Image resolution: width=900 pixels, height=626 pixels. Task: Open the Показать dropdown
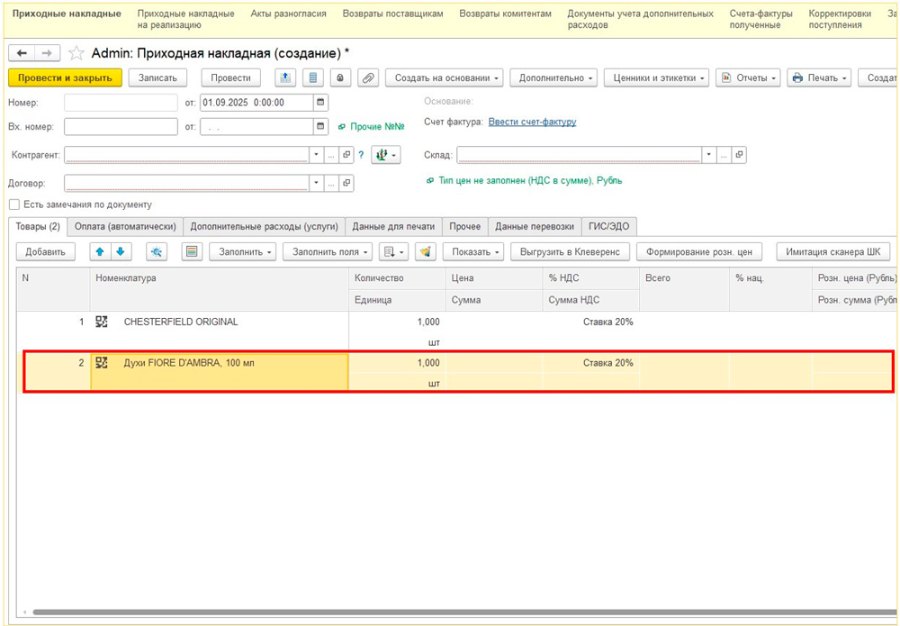474,252
